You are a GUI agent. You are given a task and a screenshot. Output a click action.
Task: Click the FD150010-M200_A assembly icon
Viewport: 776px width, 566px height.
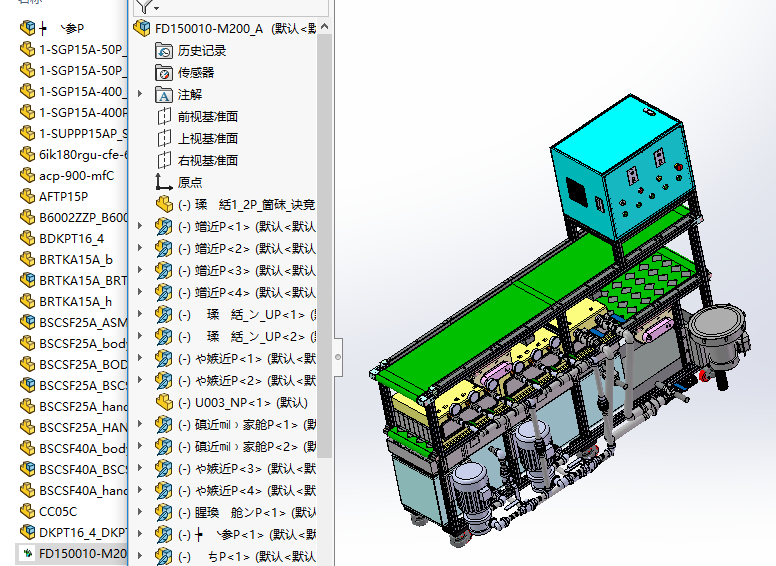point(142,28)
